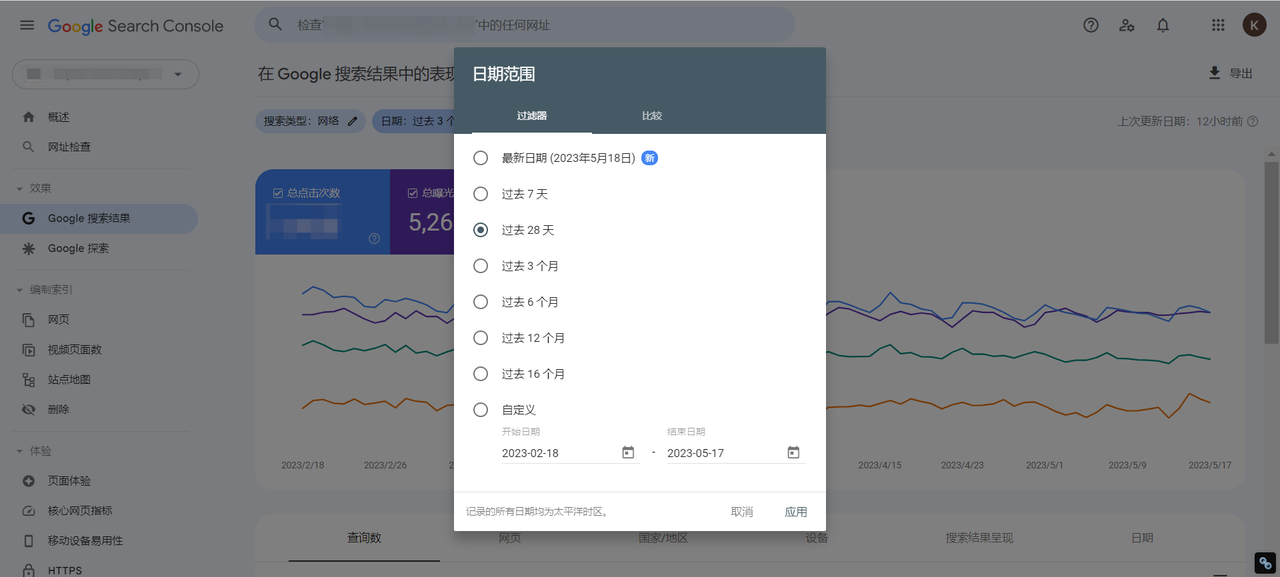The image size is (1280, 577).
Task: Select the 过去 16 个月 radio option
Action: pos(481,374)
